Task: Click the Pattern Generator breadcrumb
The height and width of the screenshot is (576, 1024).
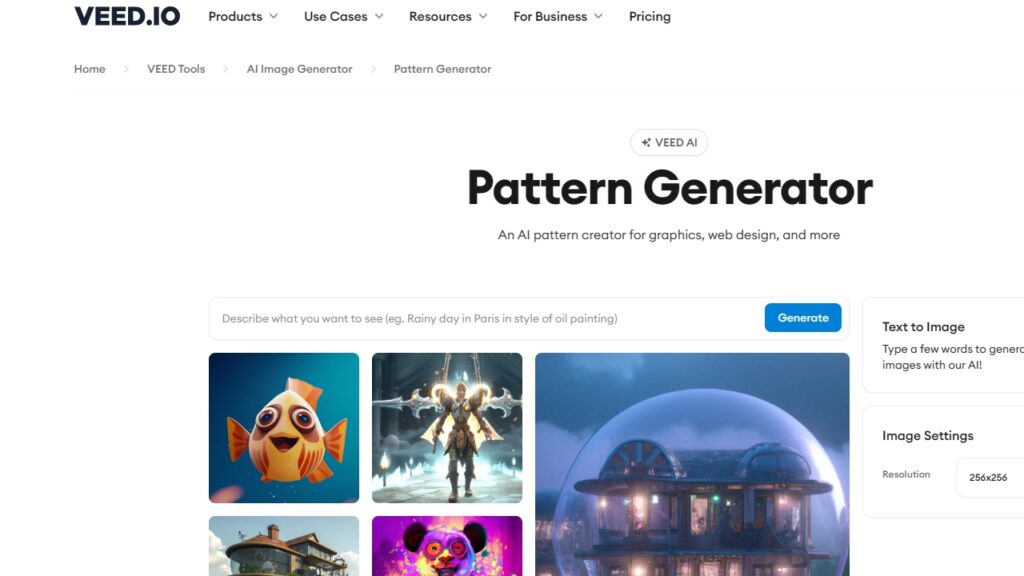Action: 442,69
